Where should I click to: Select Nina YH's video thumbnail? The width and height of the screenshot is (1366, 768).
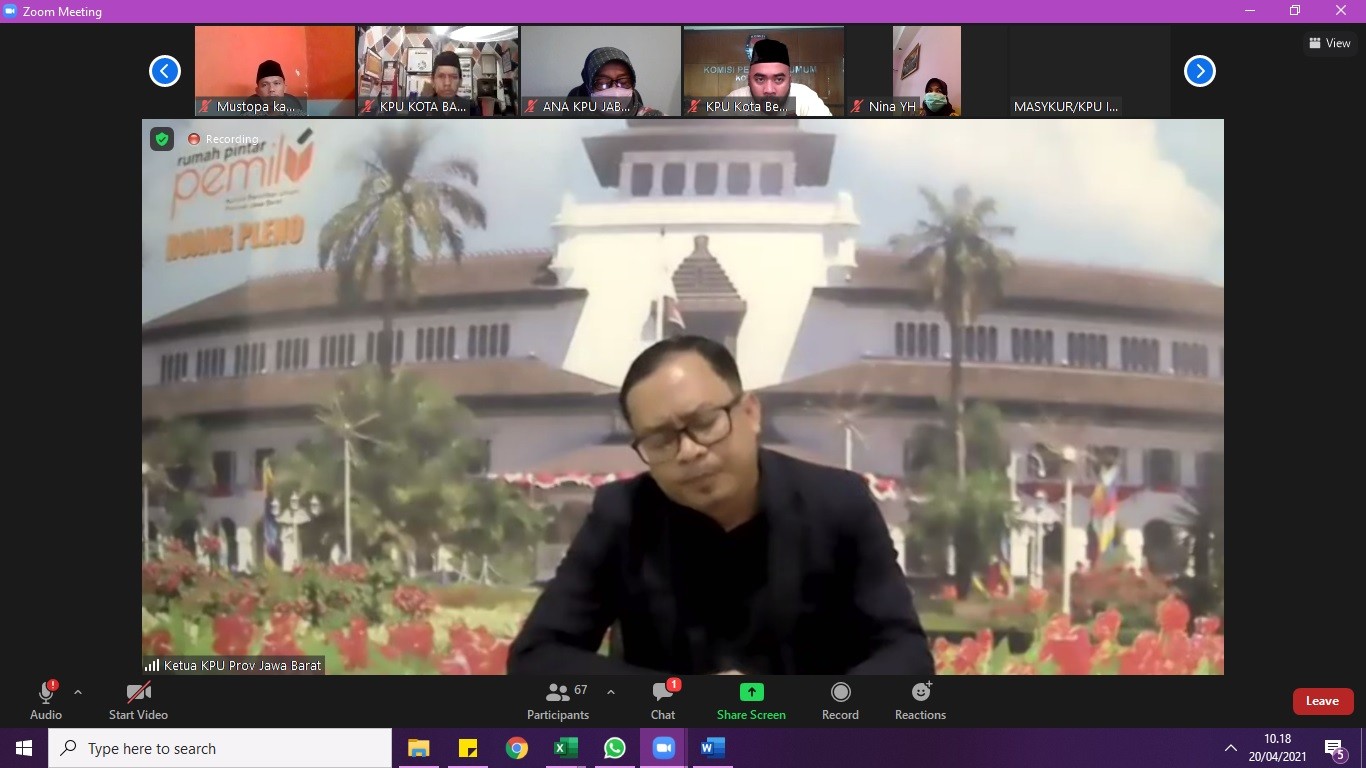926,71
